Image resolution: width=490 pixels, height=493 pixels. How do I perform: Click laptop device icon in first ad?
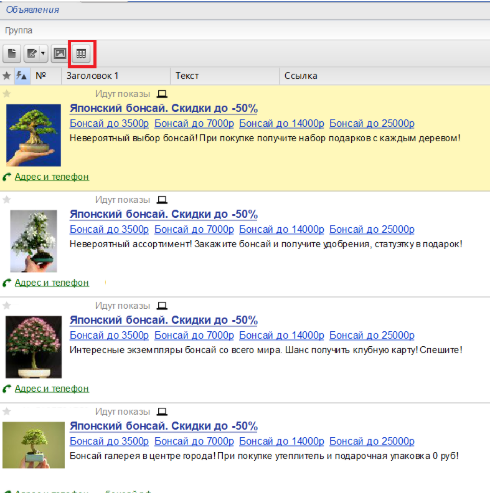coord(162,94)
